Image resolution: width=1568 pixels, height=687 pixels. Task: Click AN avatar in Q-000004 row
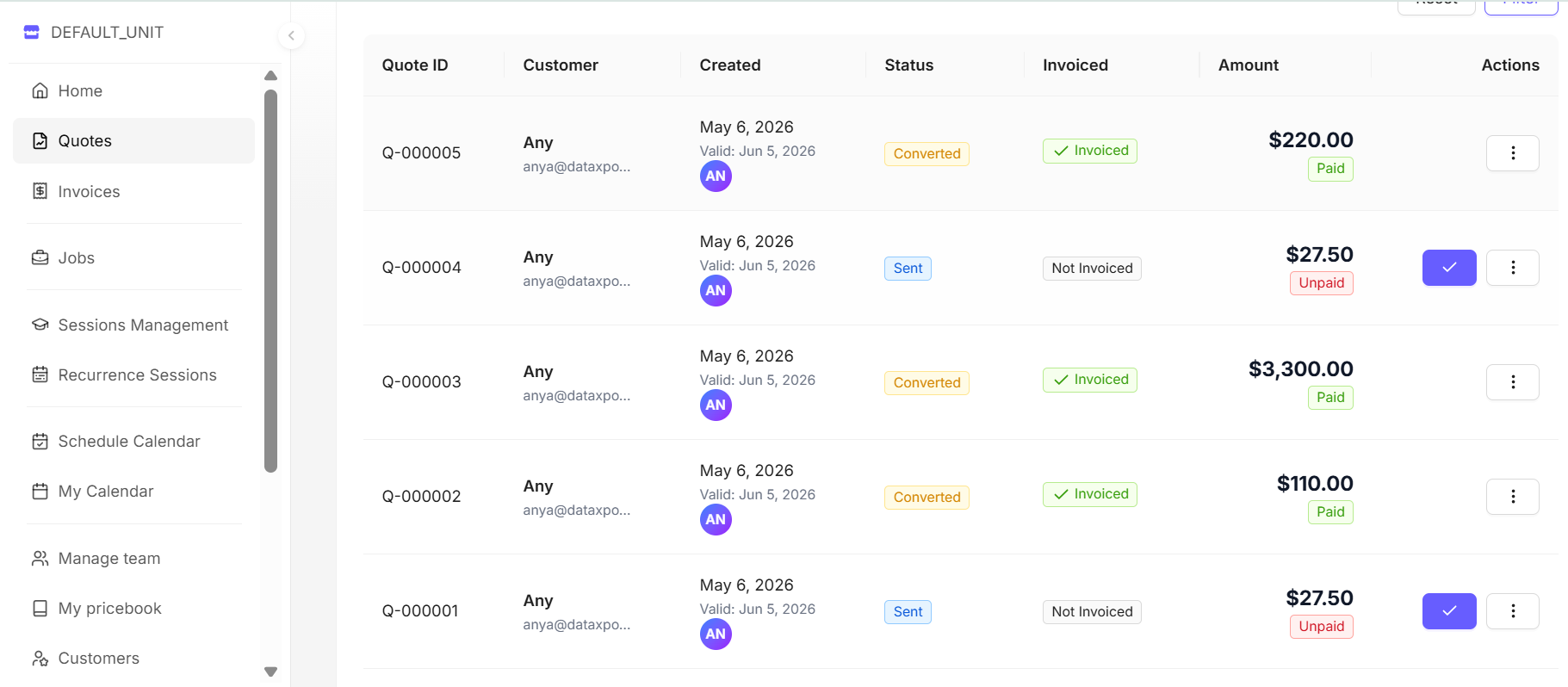point(716,291)
